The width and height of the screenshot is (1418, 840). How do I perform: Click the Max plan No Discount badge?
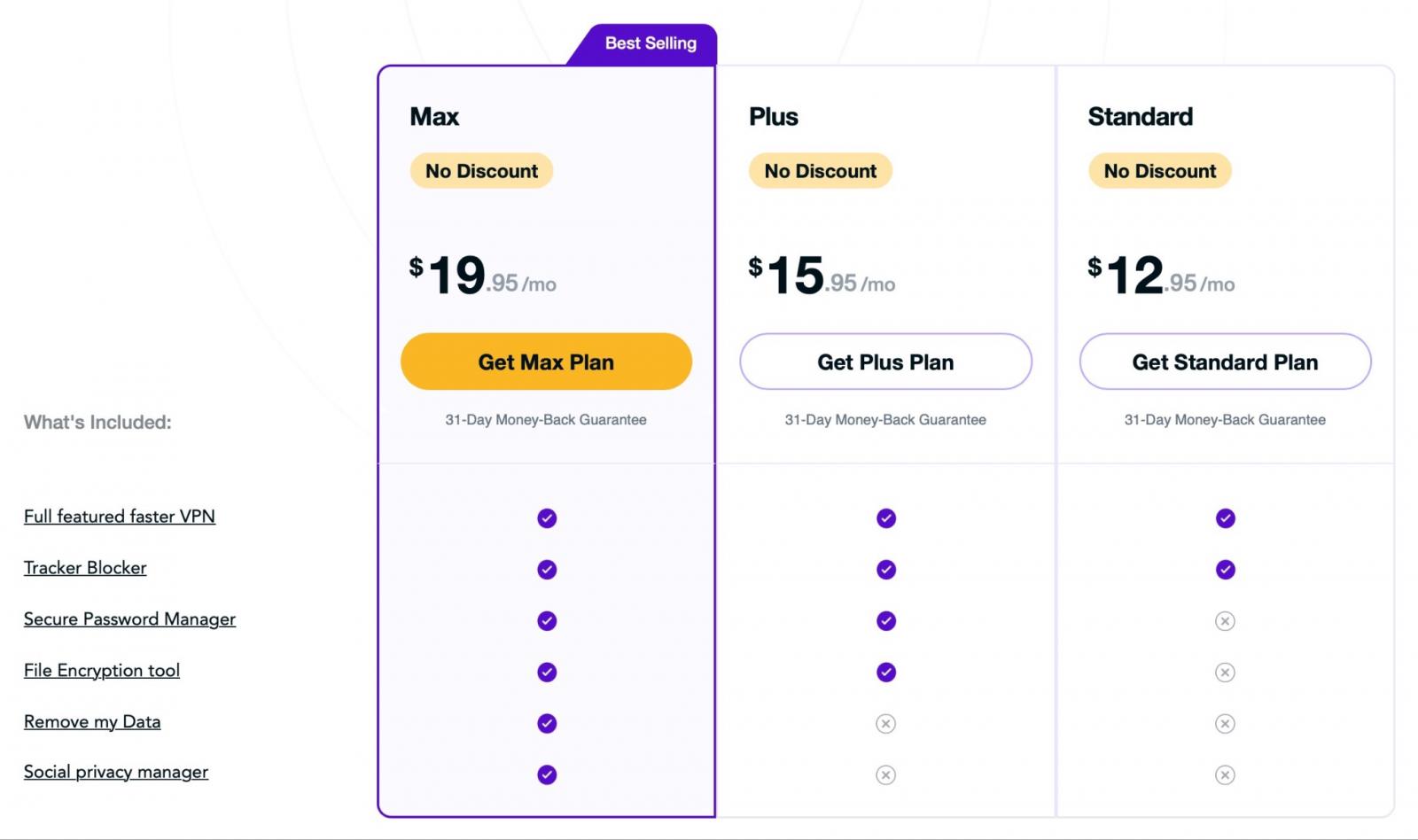coord(481,171)
